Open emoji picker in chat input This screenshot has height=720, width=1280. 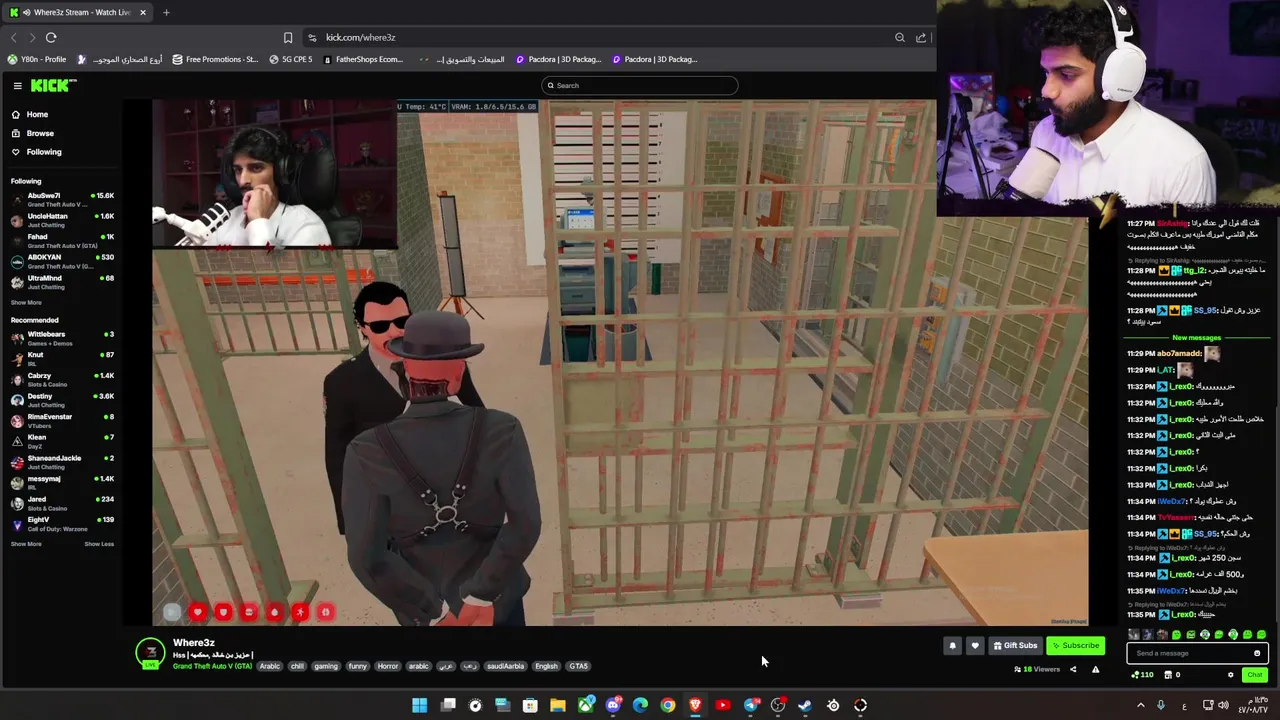pyautogui.click(x=1257, y=653)
